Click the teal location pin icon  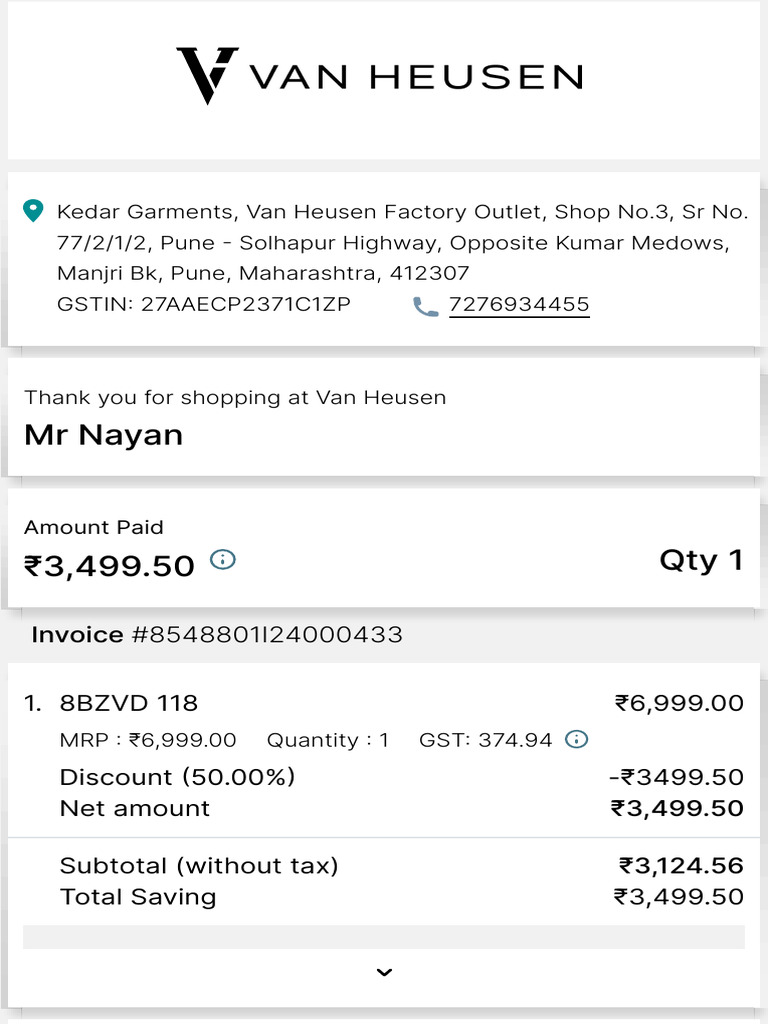(x=33, y=211)
